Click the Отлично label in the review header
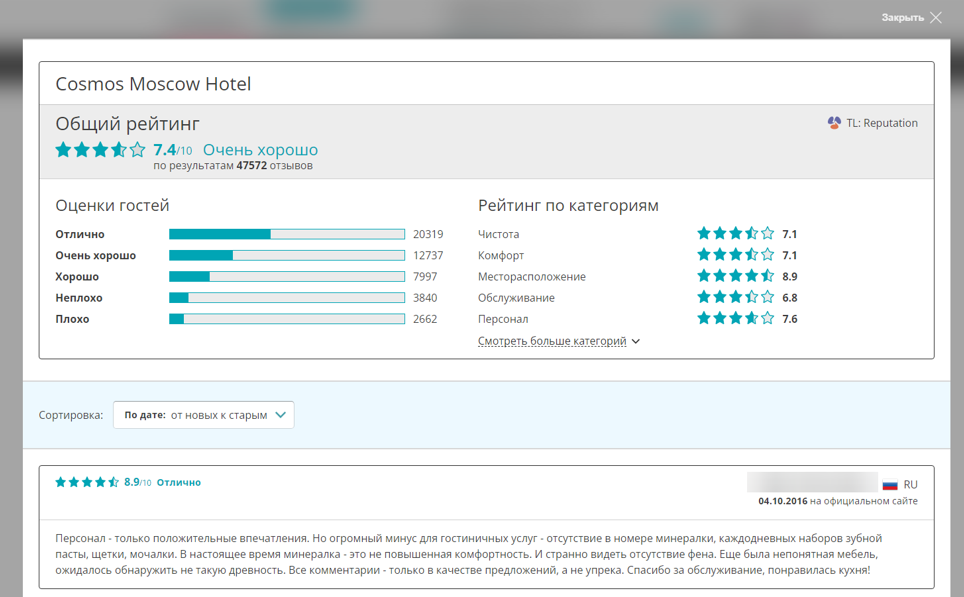The width and height of the screenshot is (964, 597). coord(179,483)
